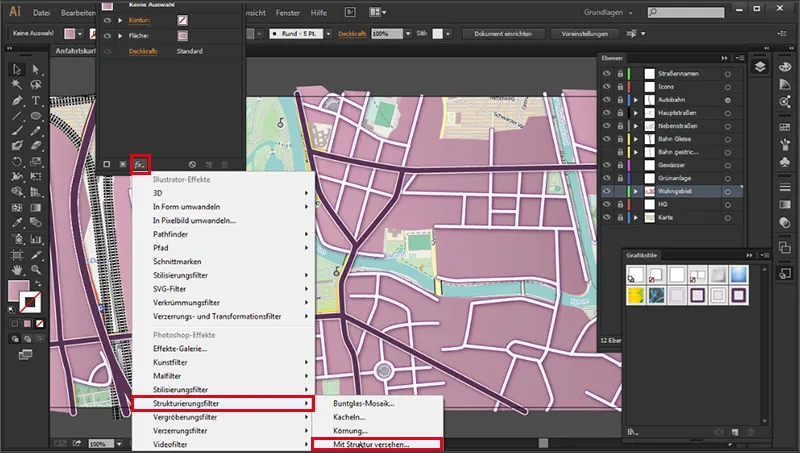Image resolution: width=800 pixels, height=453 pixels.
Task: Expand Kontur attribute disclosure triangle
Action: point(120,20)
